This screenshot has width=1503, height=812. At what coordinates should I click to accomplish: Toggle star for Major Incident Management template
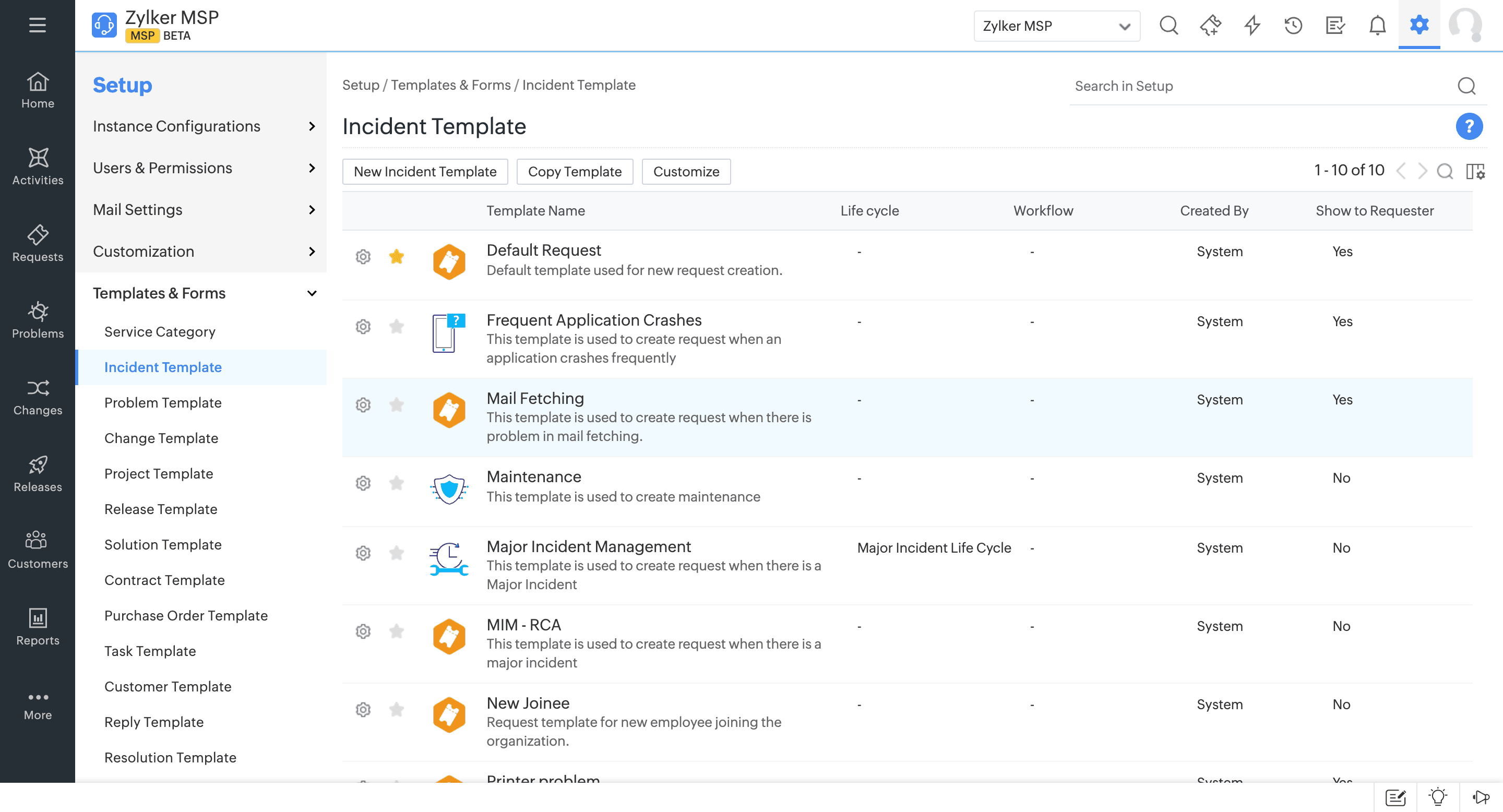pyautogui.click(x=396, y=553)
